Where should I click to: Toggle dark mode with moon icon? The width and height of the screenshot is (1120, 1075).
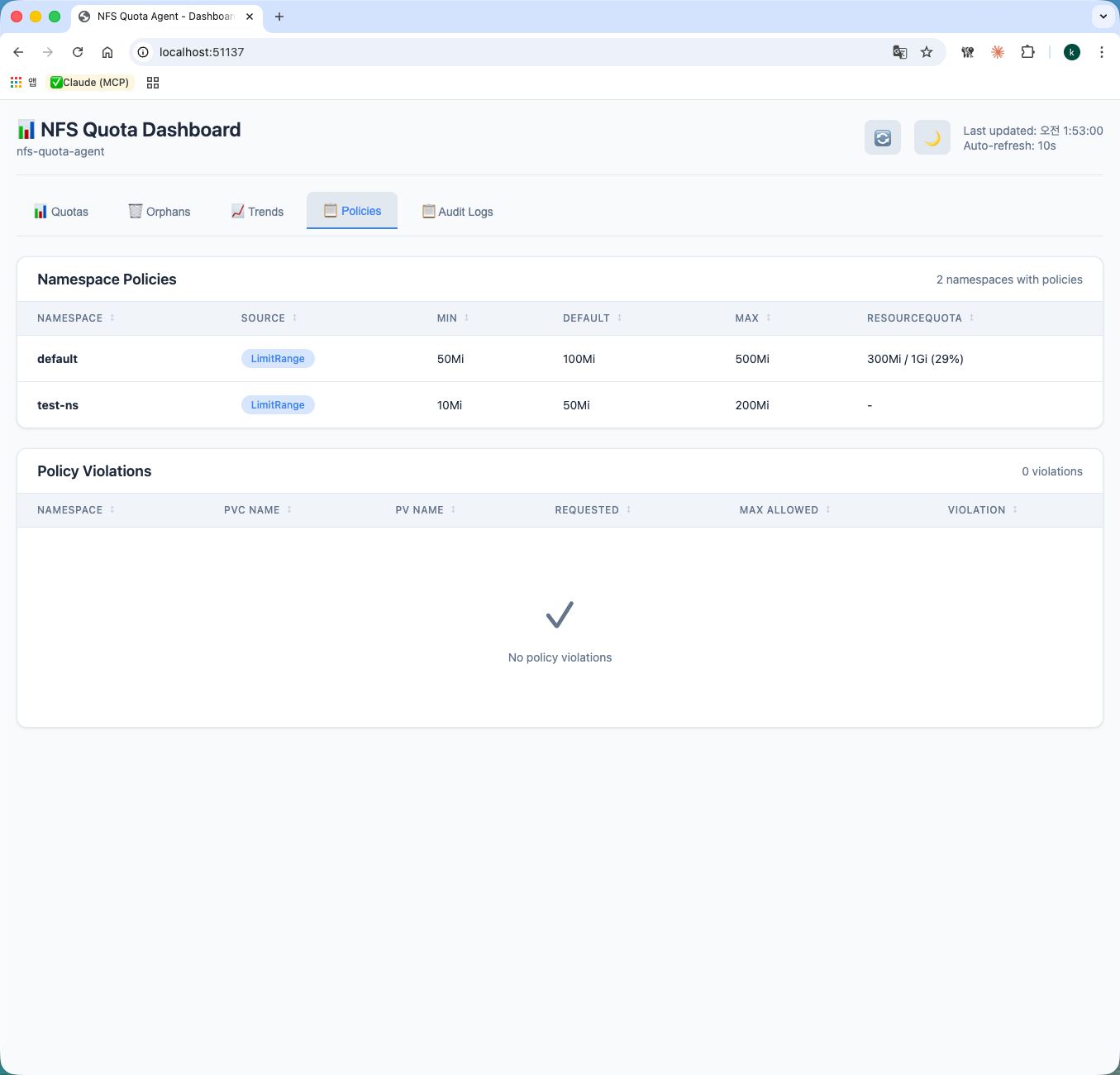[932, 138]
